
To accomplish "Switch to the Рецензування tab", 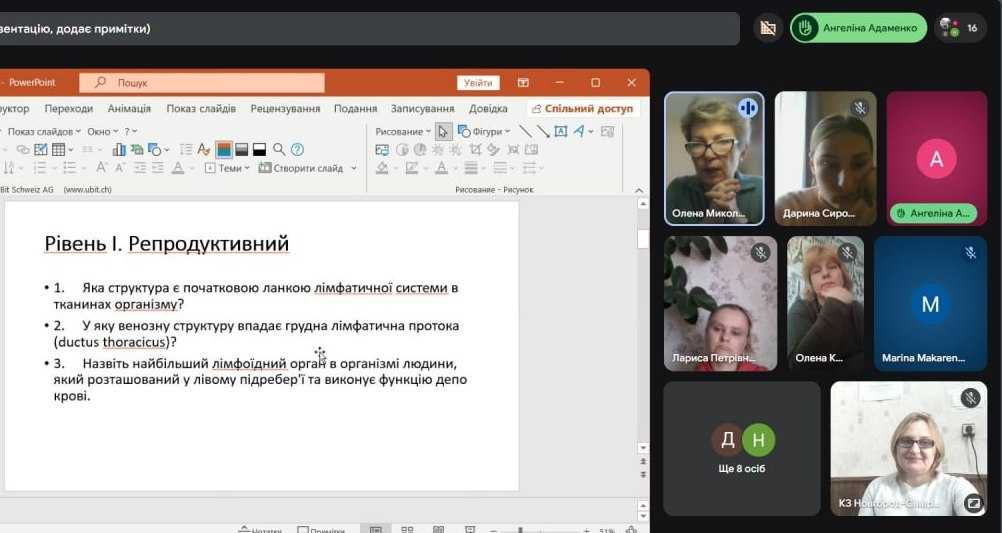I will click(x=285, y=109).
